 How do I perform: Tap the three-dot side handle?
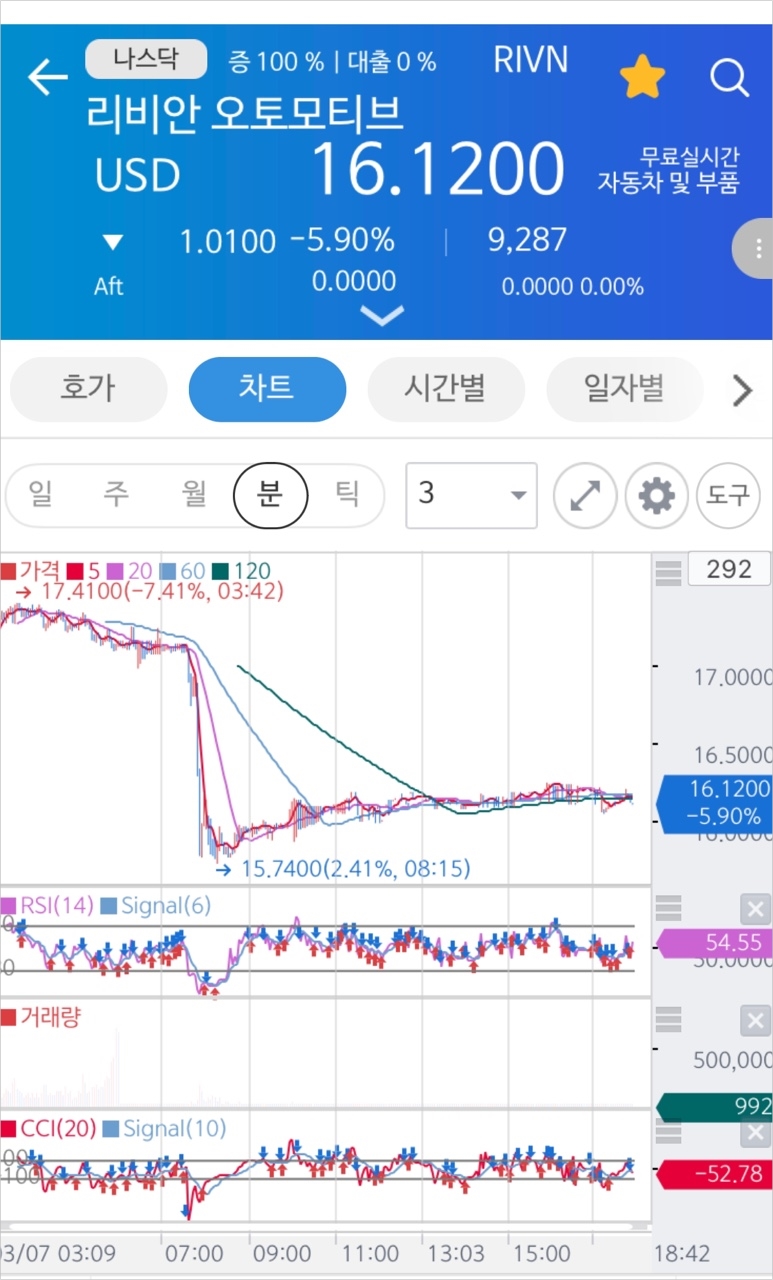pos(754,249)
